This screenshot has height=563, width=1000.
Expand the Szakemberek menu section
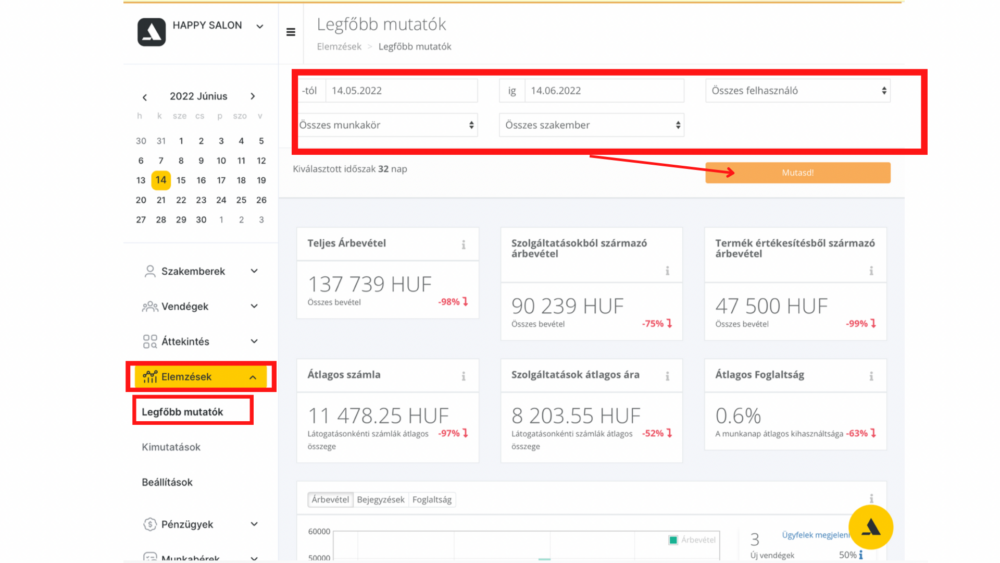pos(254,271)
